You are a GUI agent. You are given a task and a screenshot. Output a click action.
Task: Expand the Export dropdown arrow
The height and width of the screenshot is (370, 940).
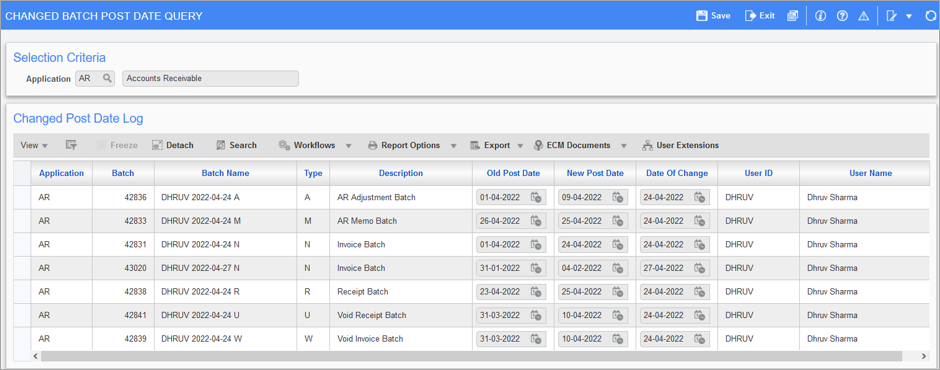[x=520, y=146]
